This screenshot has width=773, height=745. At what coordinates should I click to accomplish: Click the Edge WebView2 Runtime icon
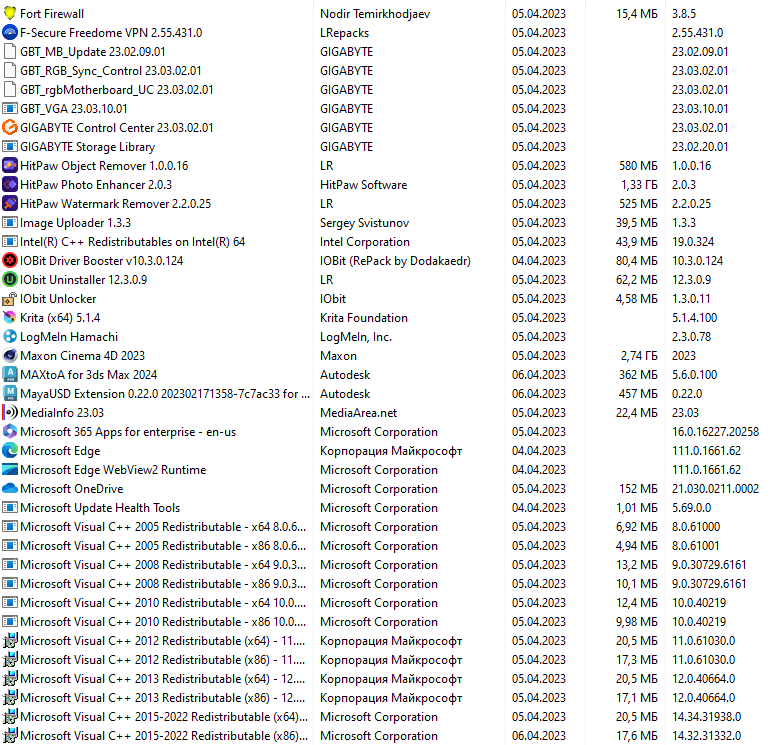point(10,469)
